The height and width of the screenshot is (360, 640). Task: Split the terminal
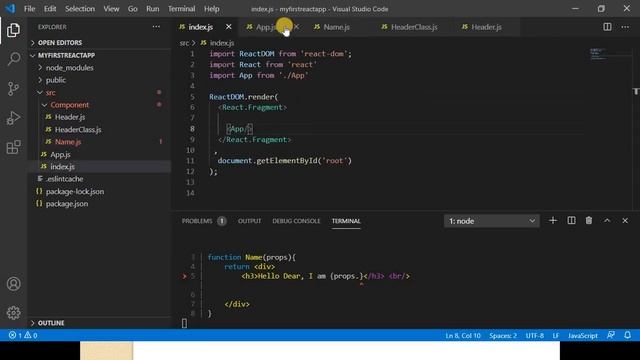tap(571, 221)
